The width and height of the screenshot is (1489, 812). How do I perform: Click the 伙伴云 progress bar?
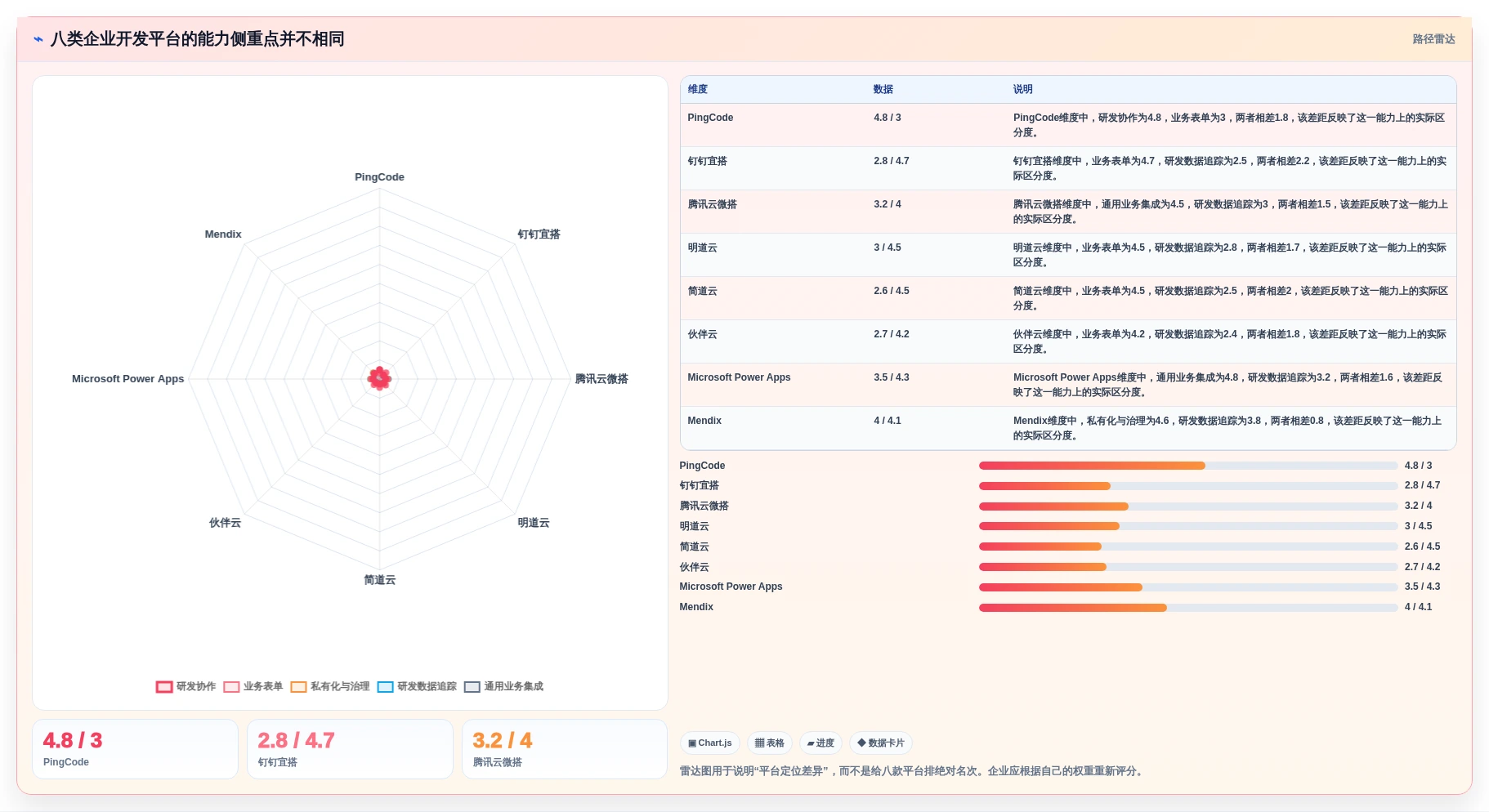point(1188,567)
